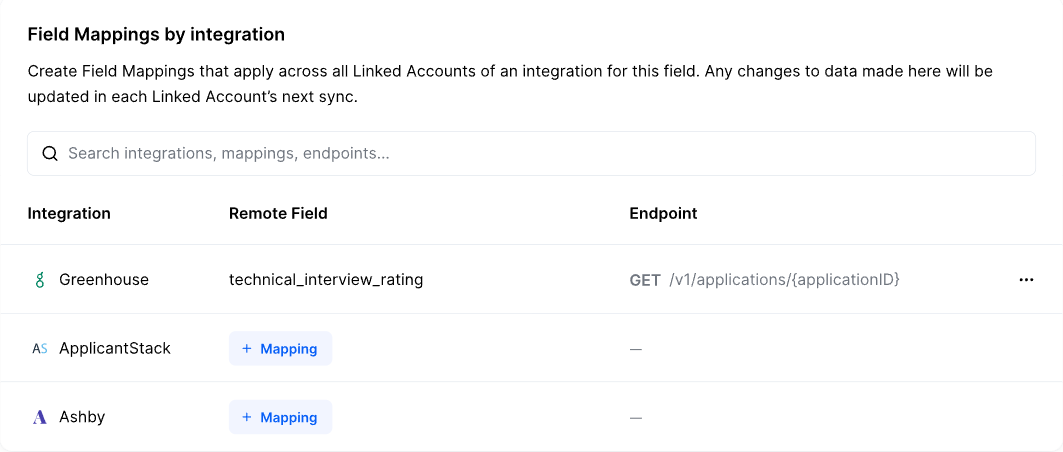The height and width of the screenshot is (452, 1063).
Task: Click the magnifying glass search icon
Action: point(49,154)
